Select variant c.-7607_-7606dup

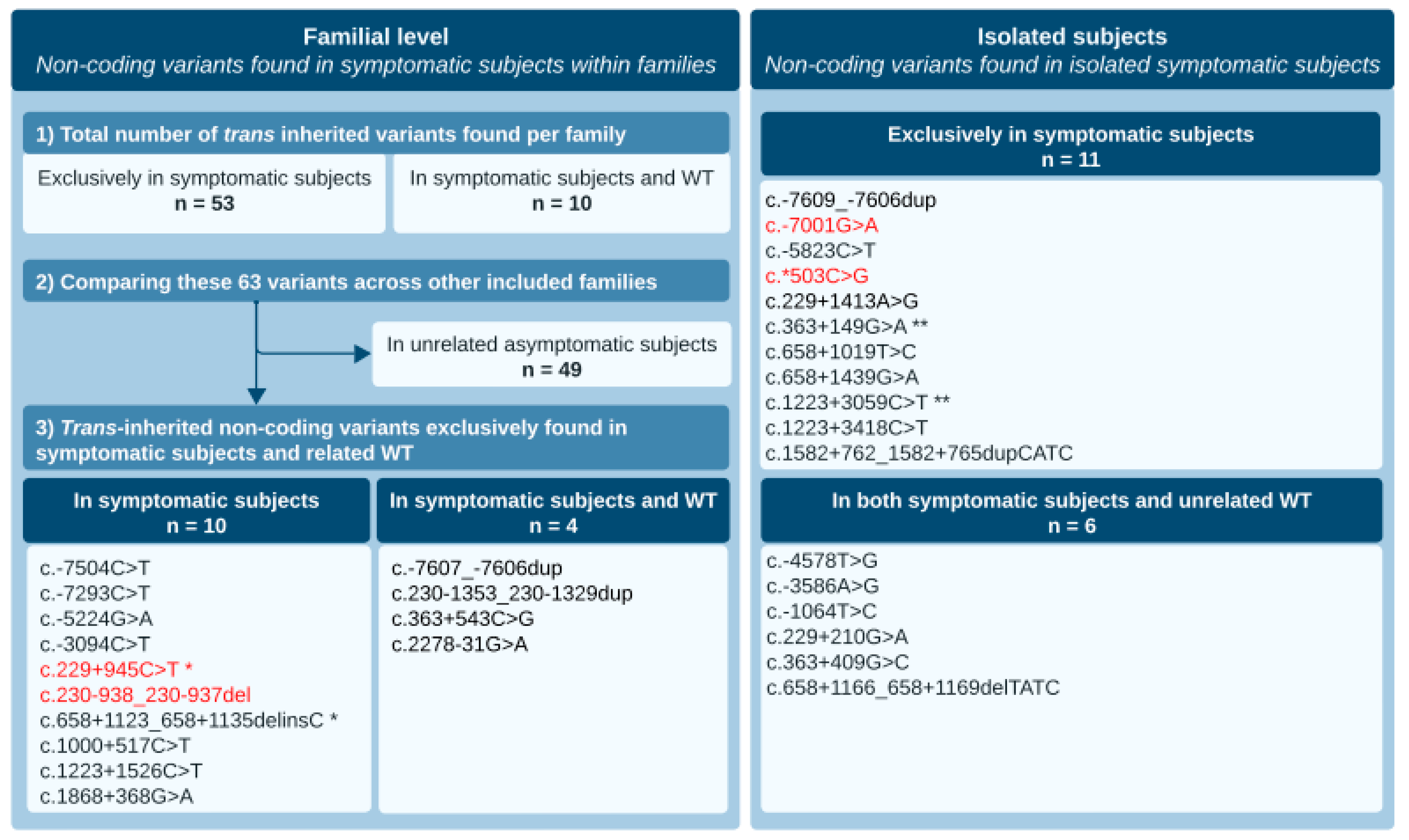click(x=477, y=568)
